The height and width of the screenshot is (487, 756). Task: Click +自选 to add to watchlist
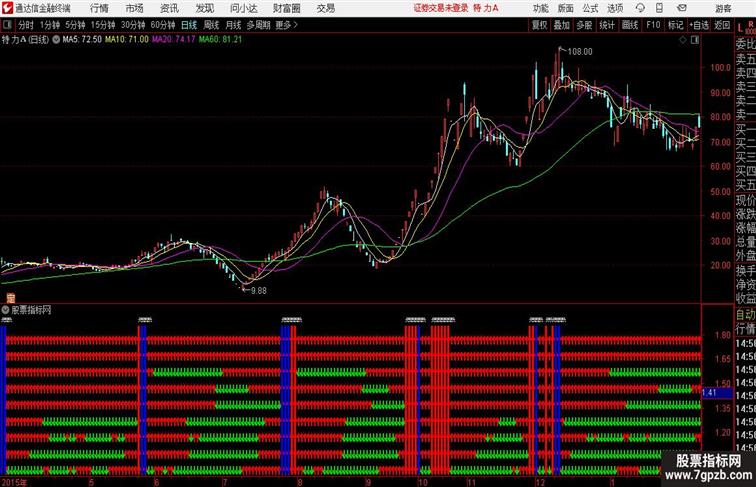(699, 25)
